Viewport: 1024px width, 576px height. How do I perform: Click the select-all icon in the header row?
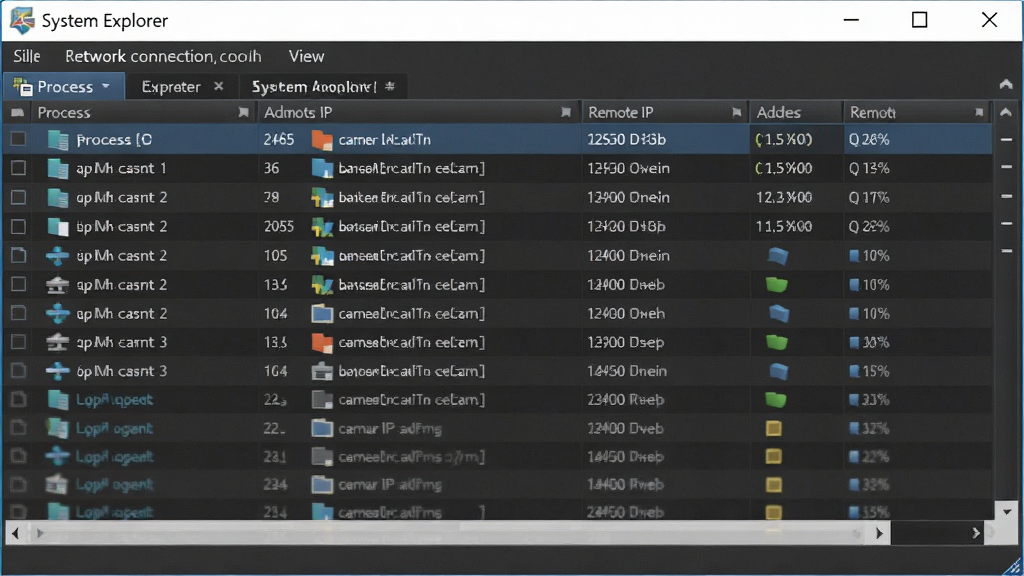point(18,112)
